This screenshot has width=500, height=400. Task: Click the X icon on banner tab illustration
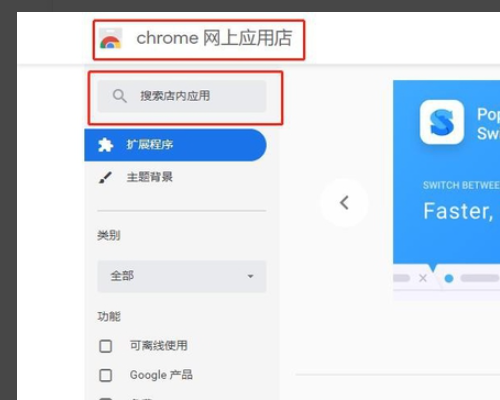[x=423, y=278]
